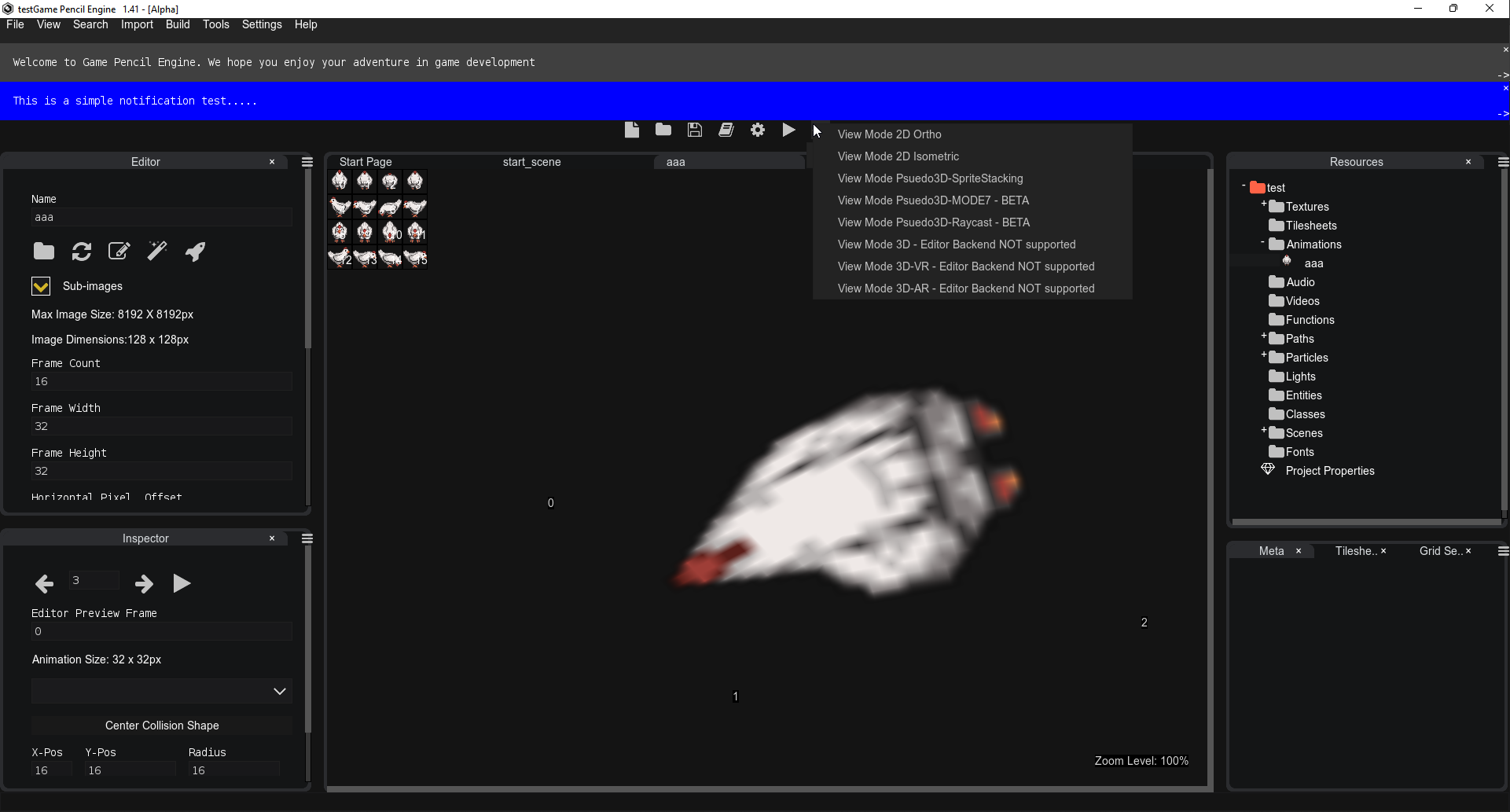The height and width of the screenshot is (812, 1510).
Task: Open project folder icon in top toolbar
Action: [x=663, y=130]
